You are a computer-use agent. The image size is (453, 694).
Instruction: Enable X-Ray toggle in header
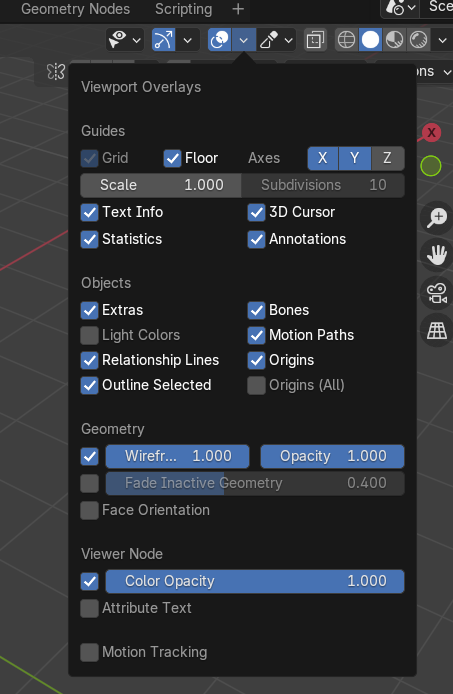(315, 40)
